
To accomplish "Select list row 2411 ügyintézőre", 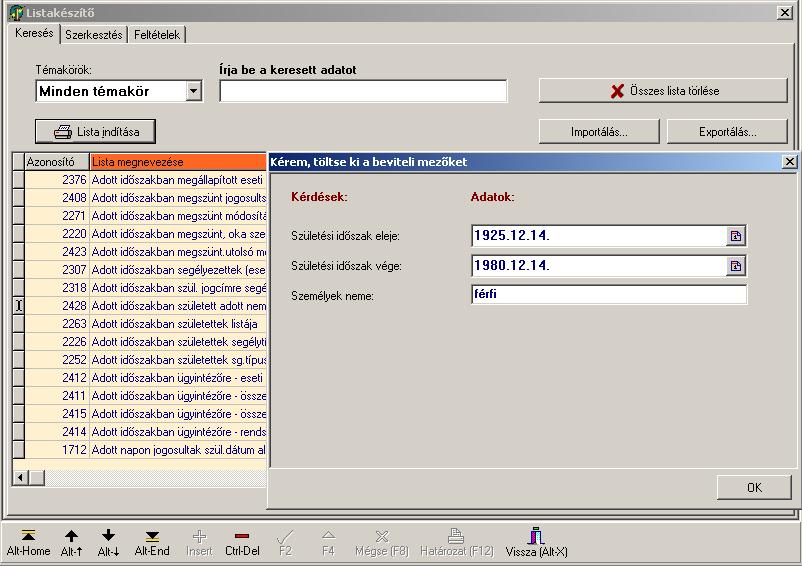I will (145, 396).
